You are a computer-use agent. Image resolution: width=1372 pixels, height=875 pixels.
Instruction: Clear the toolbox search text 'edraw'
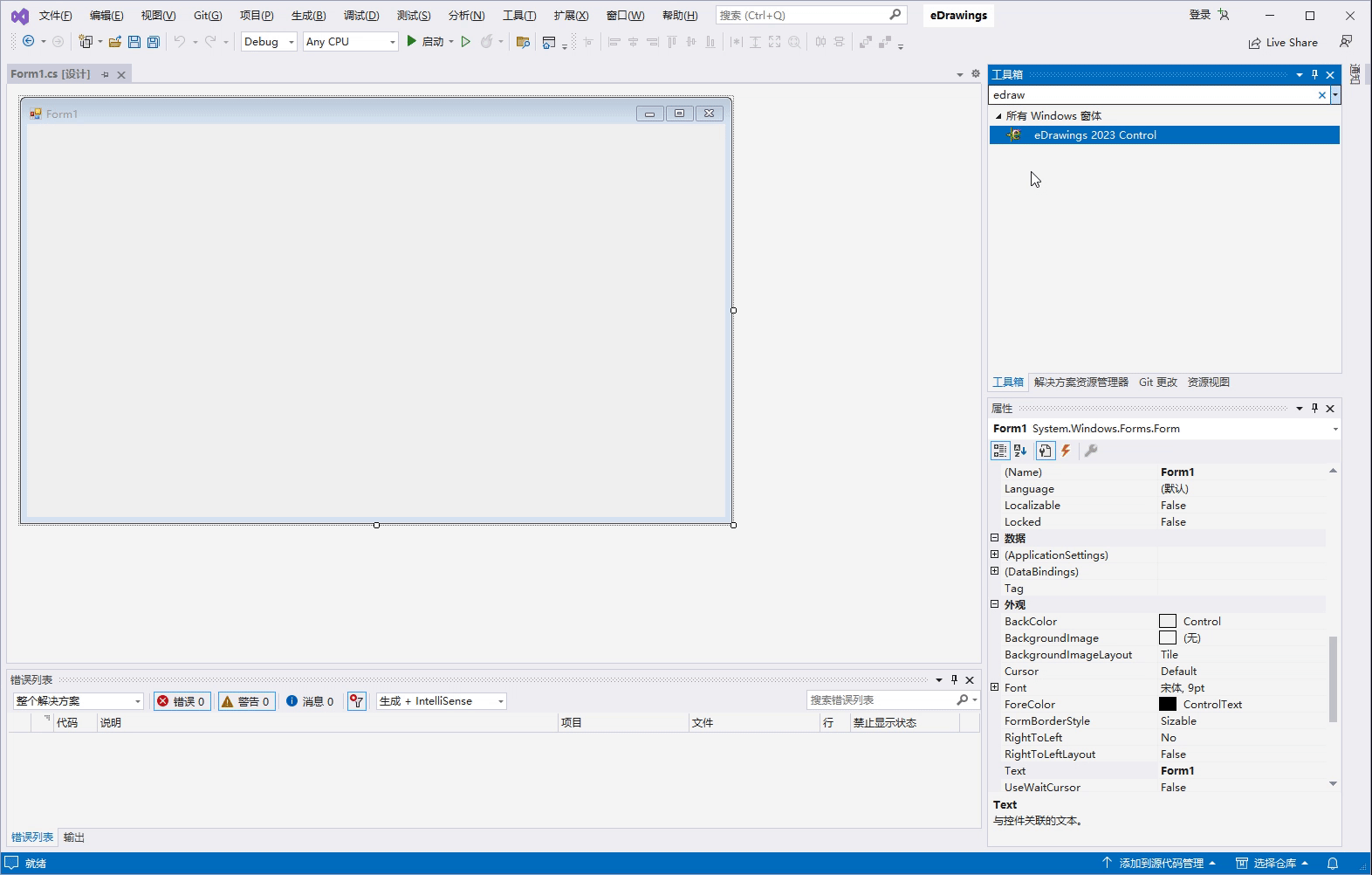1321,95
